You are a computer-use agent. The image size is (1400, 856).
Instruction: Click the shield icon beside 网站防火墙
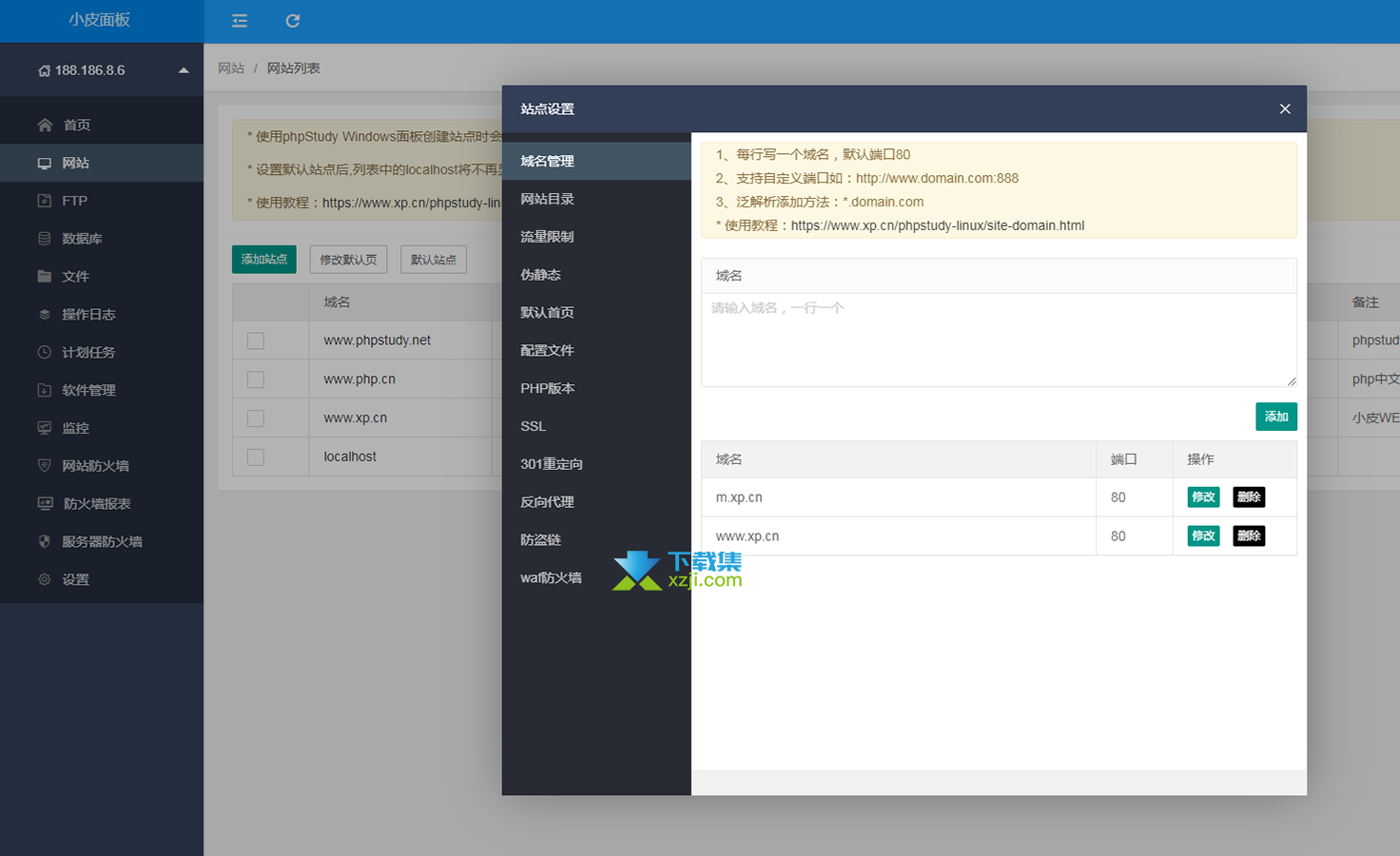click(x=45, y=465)
